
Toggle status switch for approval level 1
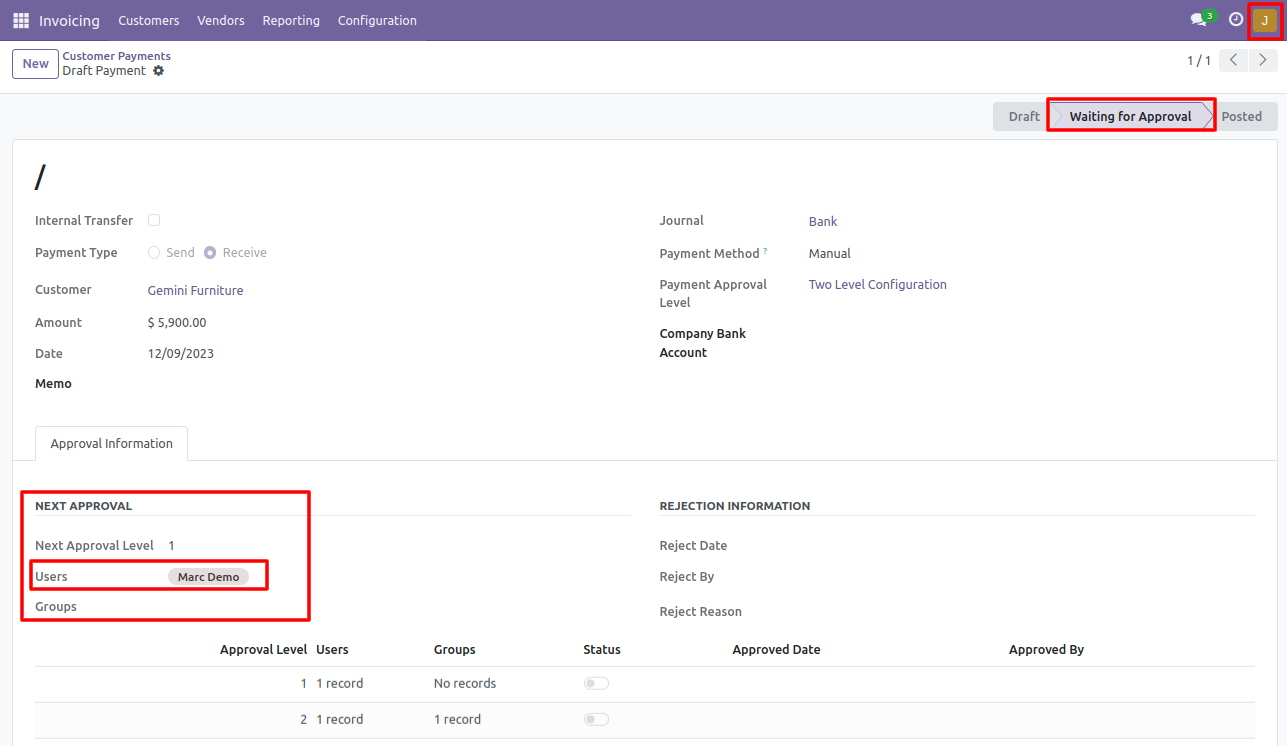pos(596,684)
